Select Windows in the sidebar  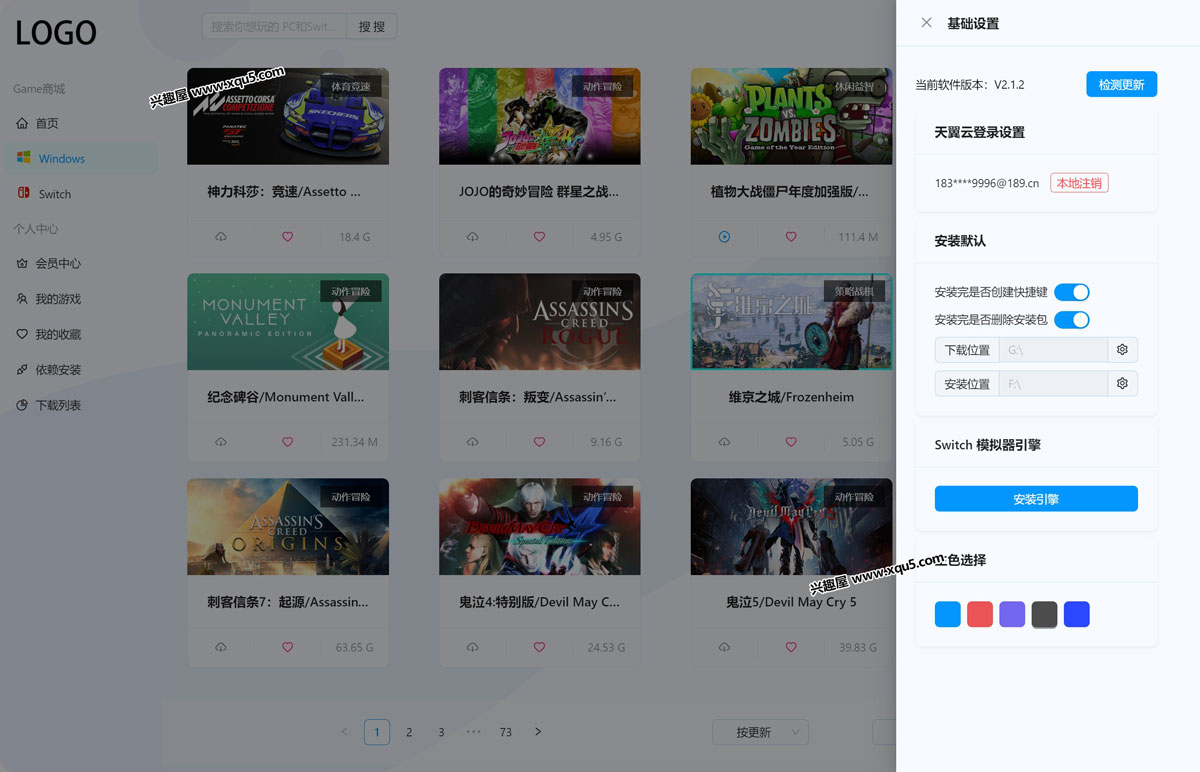[x=81, y=158]
